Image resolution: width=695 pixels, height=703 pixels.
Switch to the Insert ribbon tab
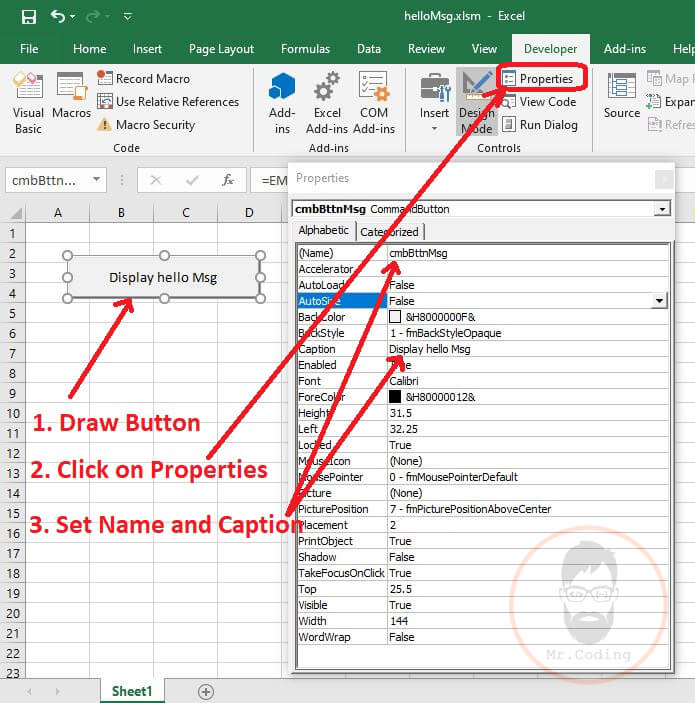(147, 49)
